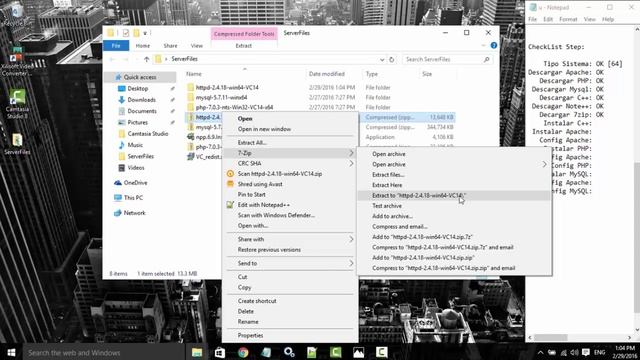Select Pin to Start

tap(251, 195)
